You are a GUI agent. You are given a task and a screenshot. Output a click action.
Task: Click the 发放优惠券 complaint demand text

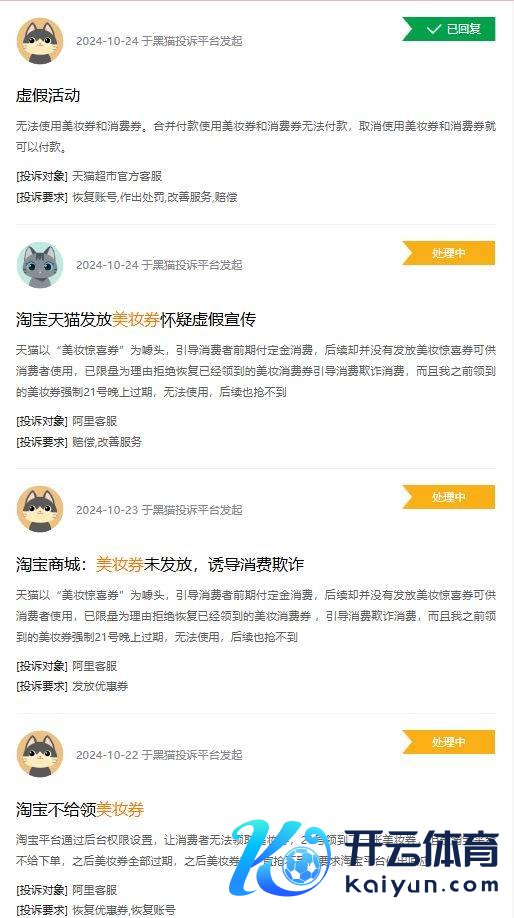(x=100, y=686)
